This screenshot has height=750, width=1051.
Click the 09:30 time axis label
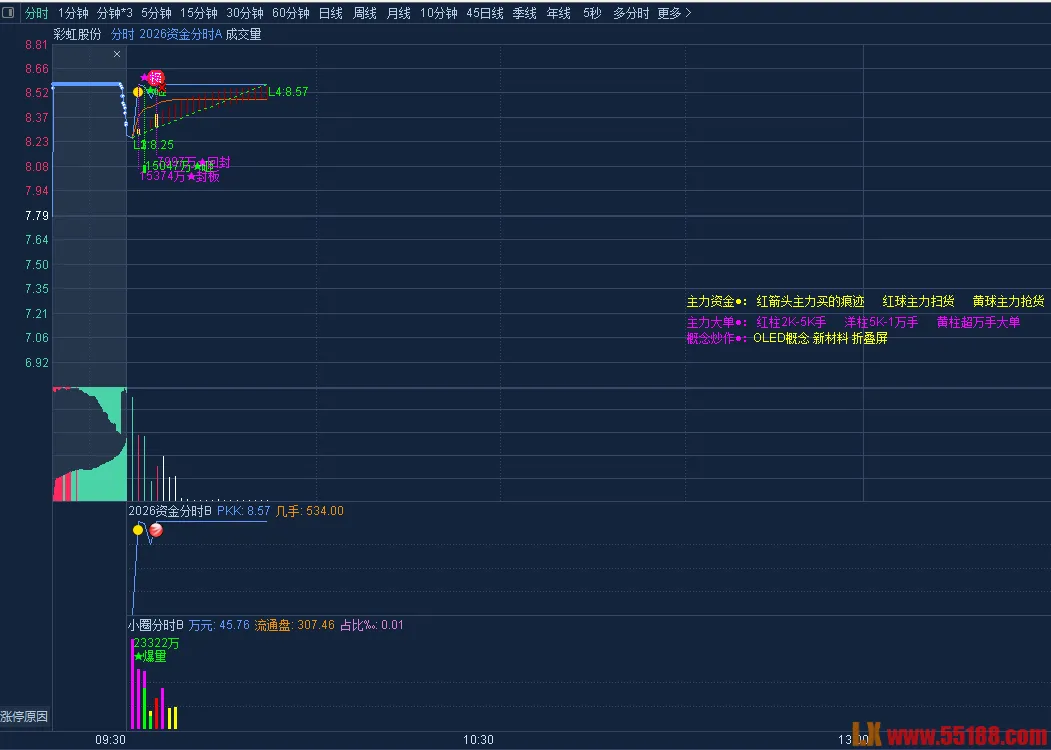coord(110,740)
